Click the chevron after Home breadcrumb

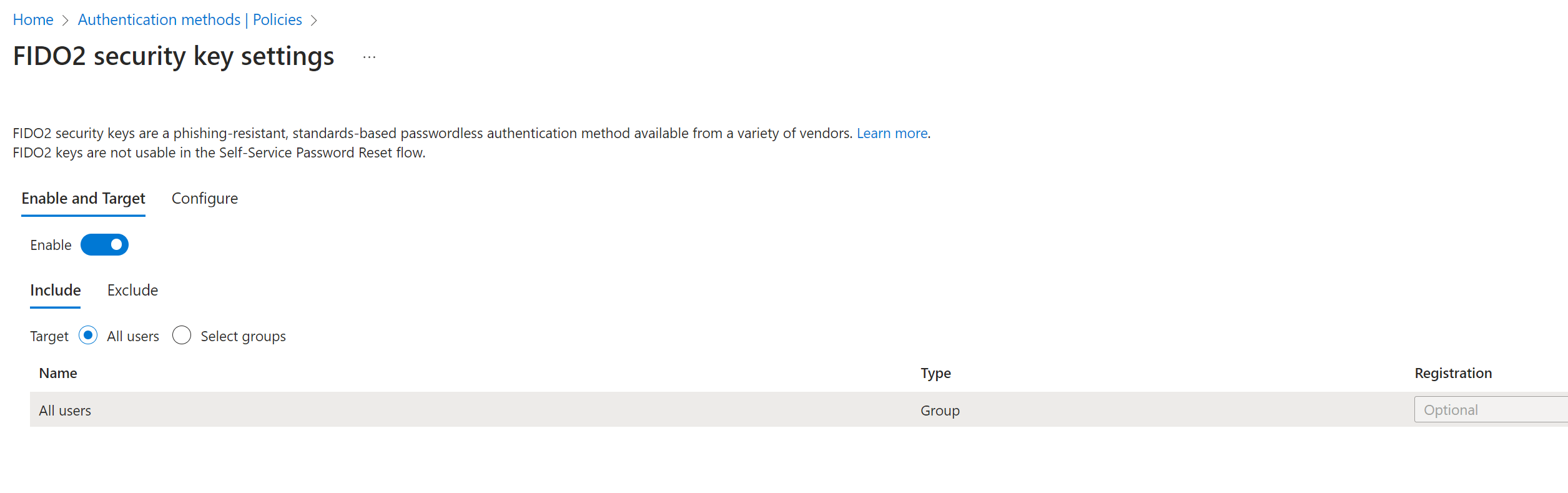[65, 21]
